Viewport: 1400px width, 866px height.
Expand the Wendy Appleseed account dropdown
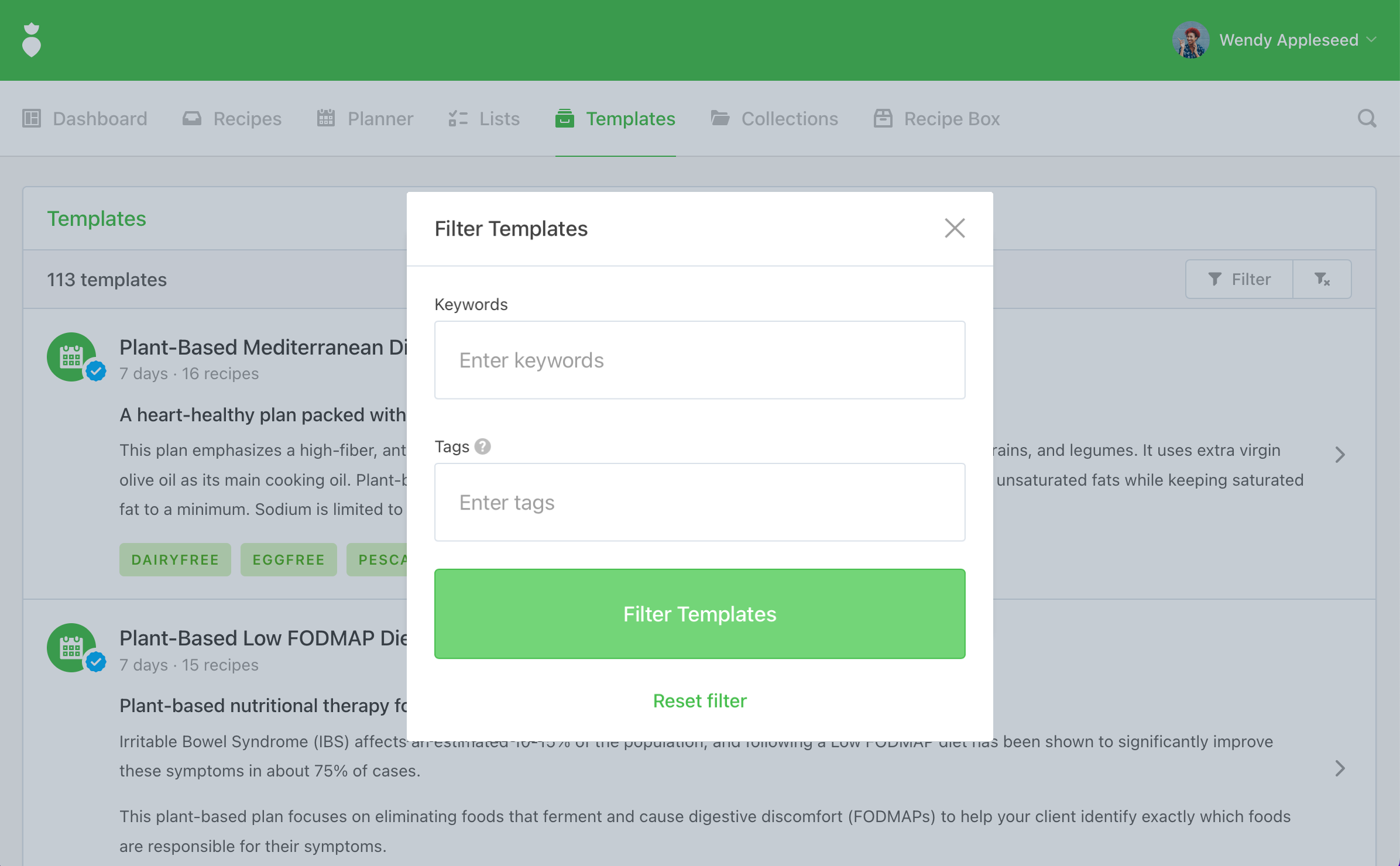[1371, 40]
